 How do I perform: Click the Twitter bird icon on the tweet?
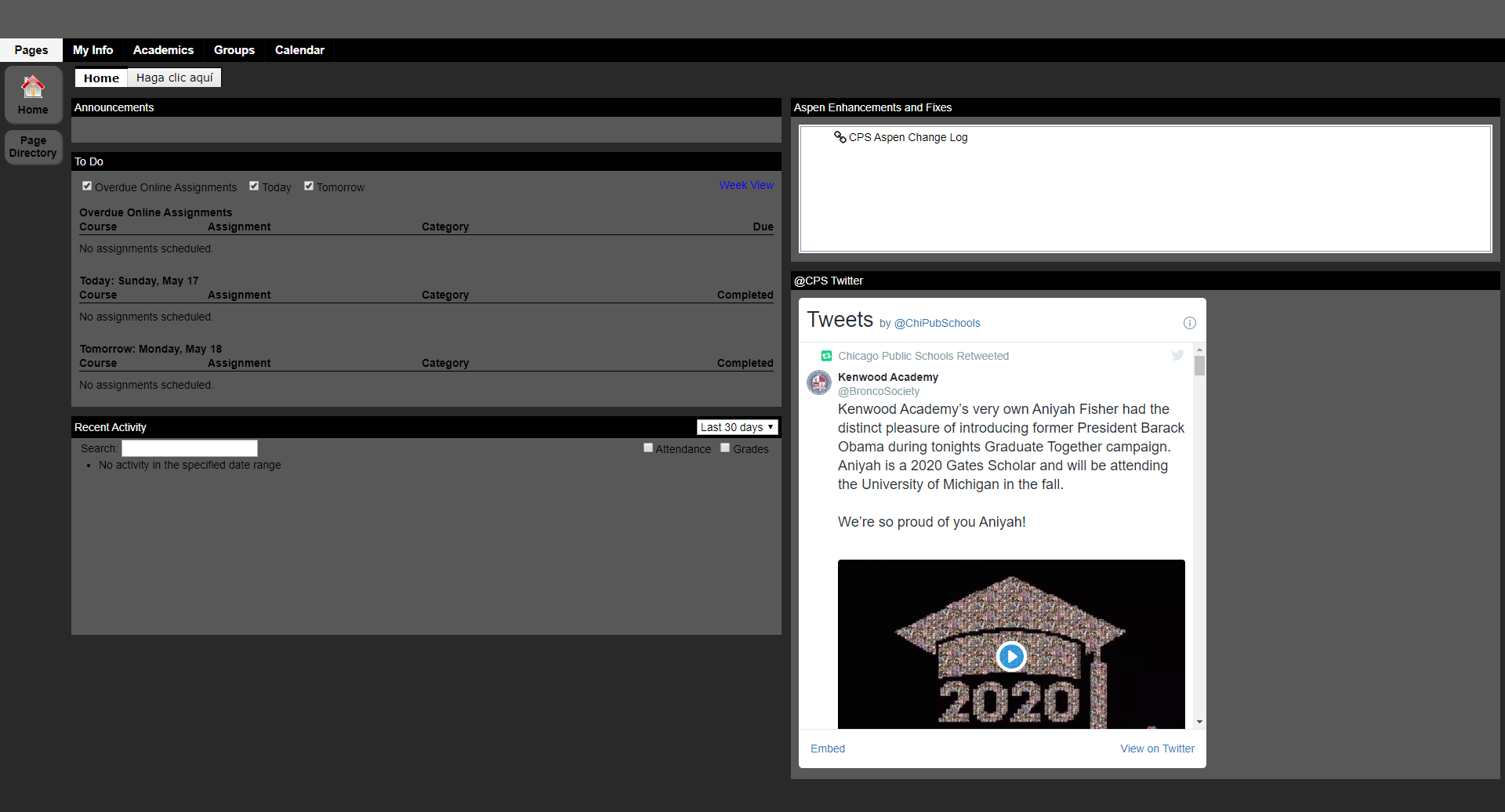point(1177,355)
